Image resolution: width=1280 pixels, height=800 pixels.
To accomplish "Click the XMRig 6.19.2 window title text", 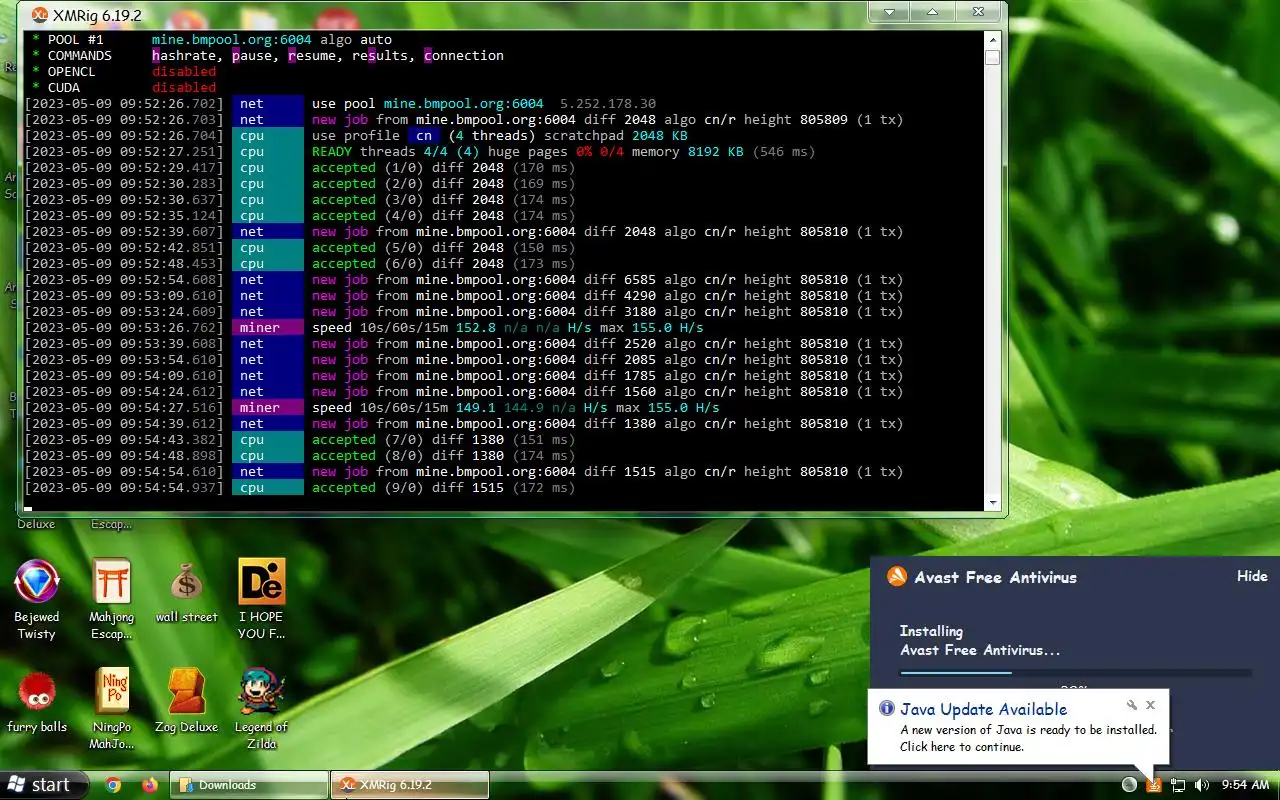I will click(x=97, y=15).
